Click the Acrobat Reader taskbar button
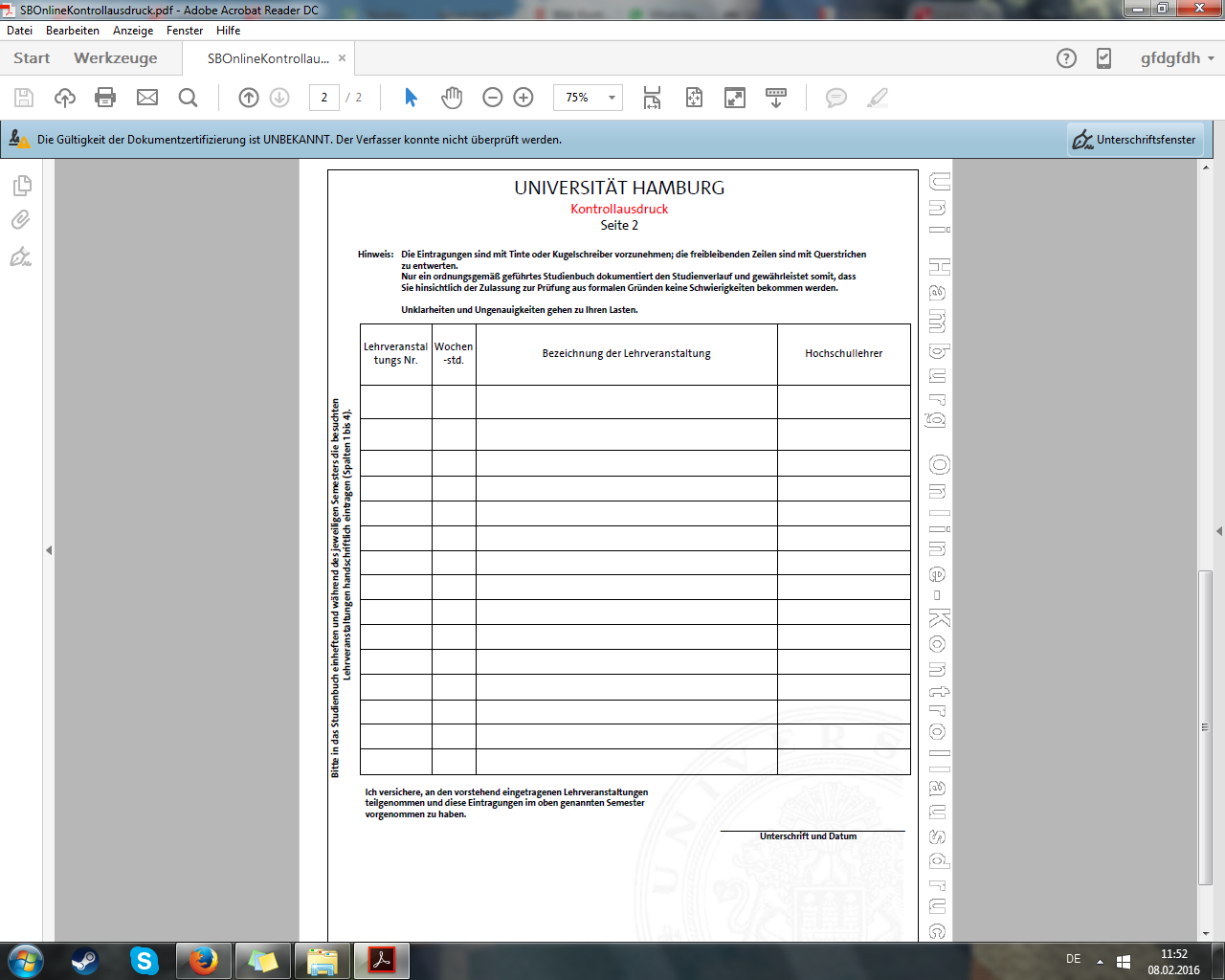 point(382,961)
